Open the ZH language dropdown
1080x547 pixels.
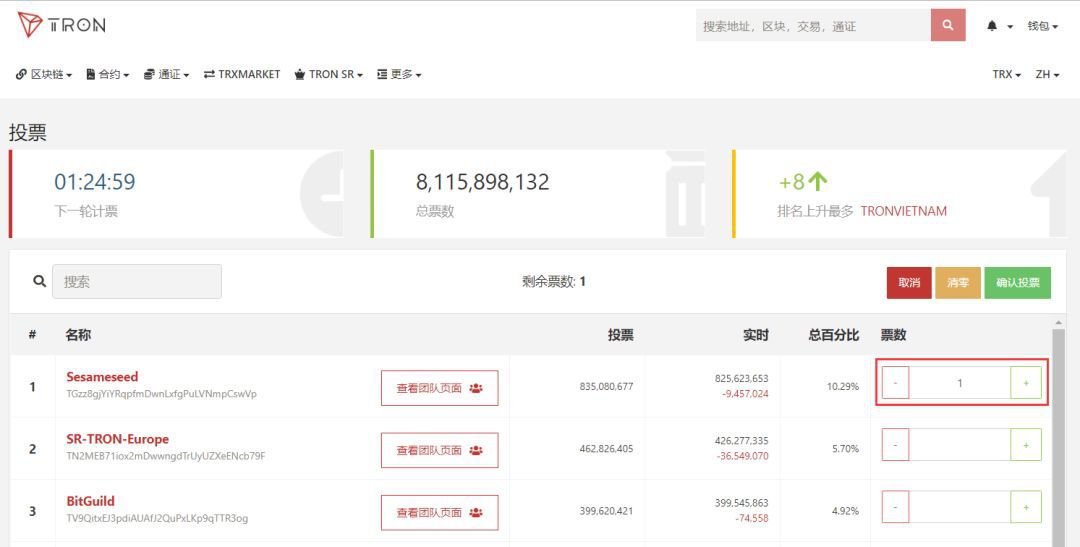pyautogui.click(x=1047, y=74)
